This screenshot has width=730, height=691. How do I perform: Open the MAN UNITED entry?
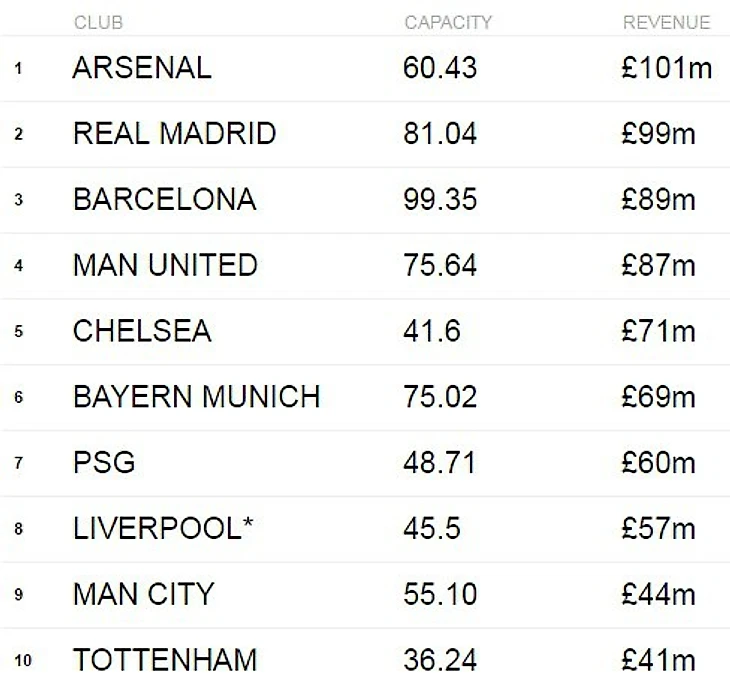[x=165, y=265]
